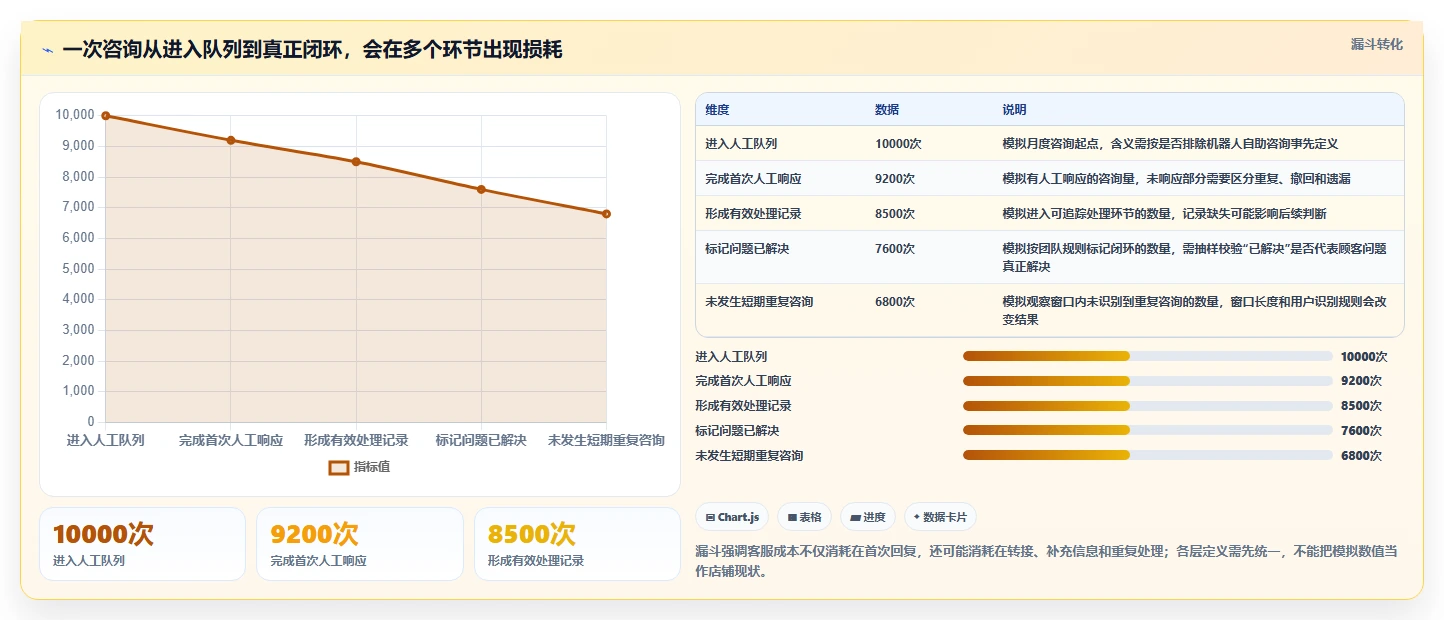Click the description starting 模拟月度咨询起点

1170,144
